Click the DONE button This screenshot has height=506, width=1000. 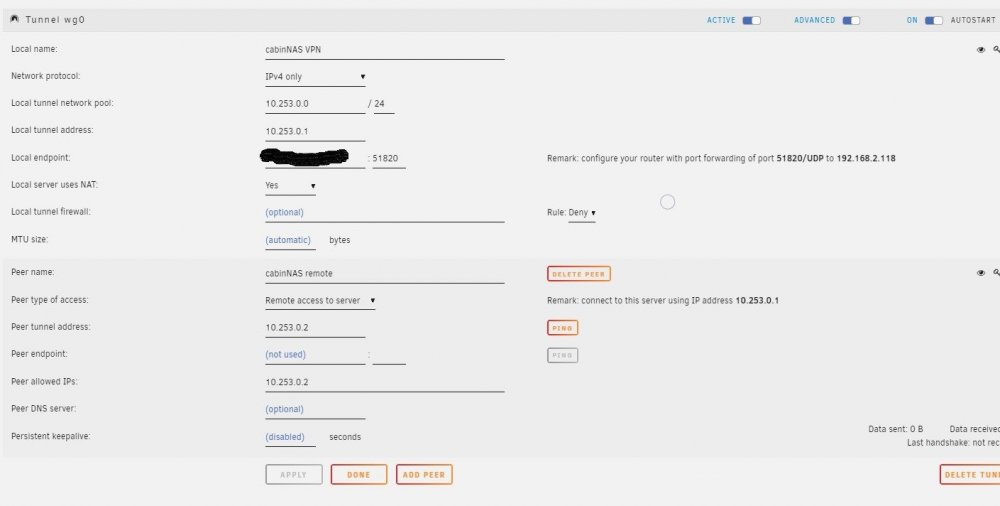click(359, 475)
